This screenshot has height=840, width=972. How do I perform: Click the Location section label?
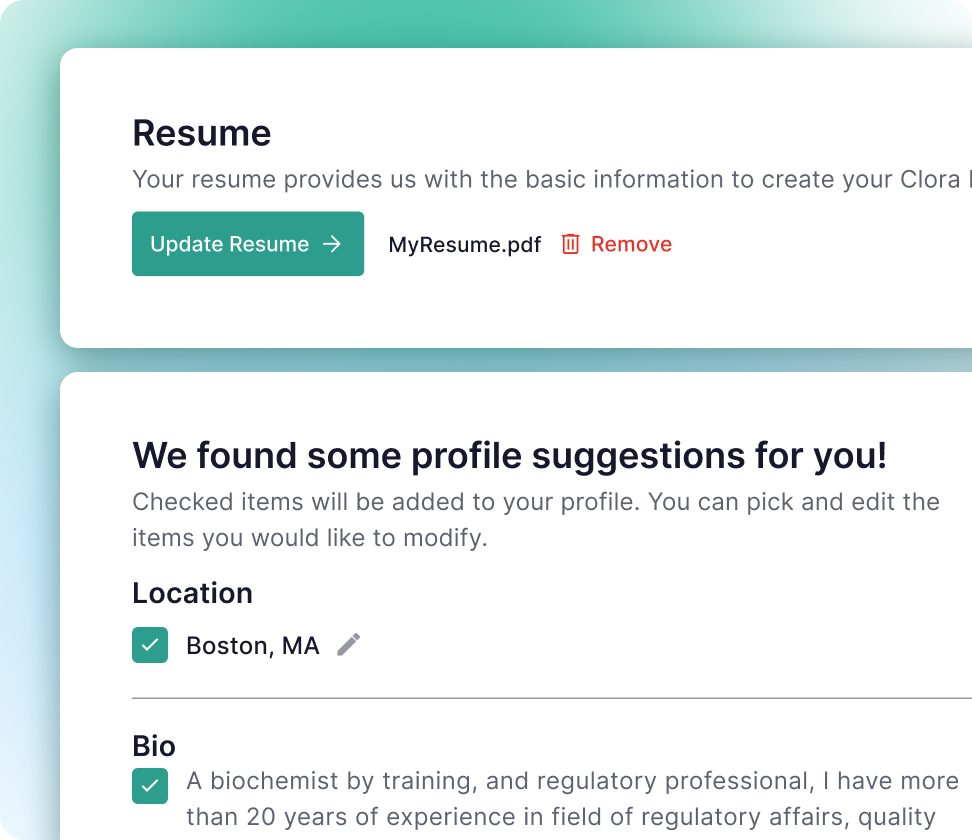pyautogui.click(x=192, y=593)
